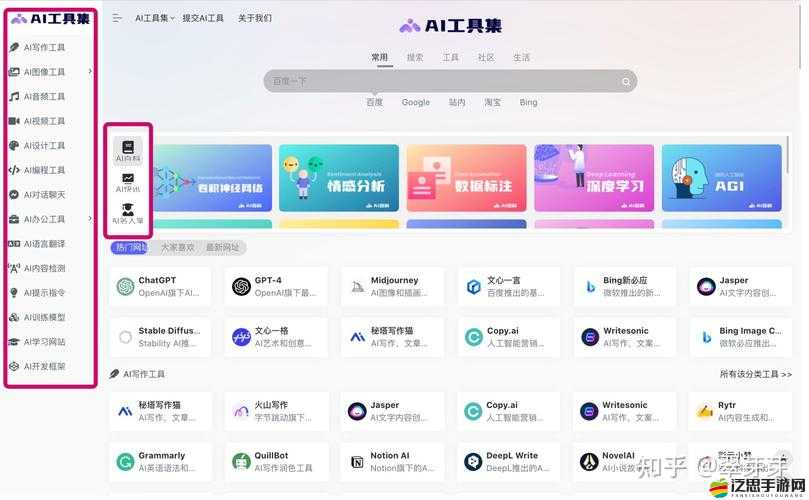This screenshot has height=500, width=809.
Task: Open the Rytr card
Action: 741,411
